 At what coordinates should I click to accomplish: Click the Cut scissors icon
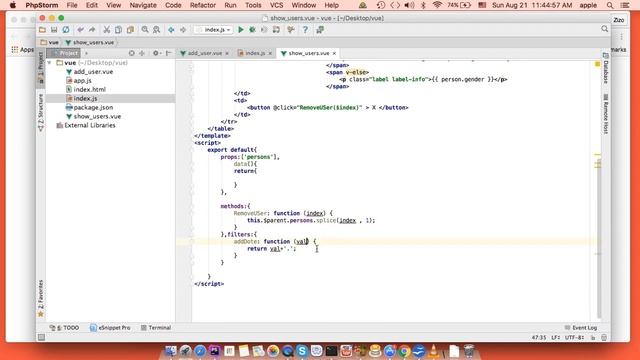107,30
